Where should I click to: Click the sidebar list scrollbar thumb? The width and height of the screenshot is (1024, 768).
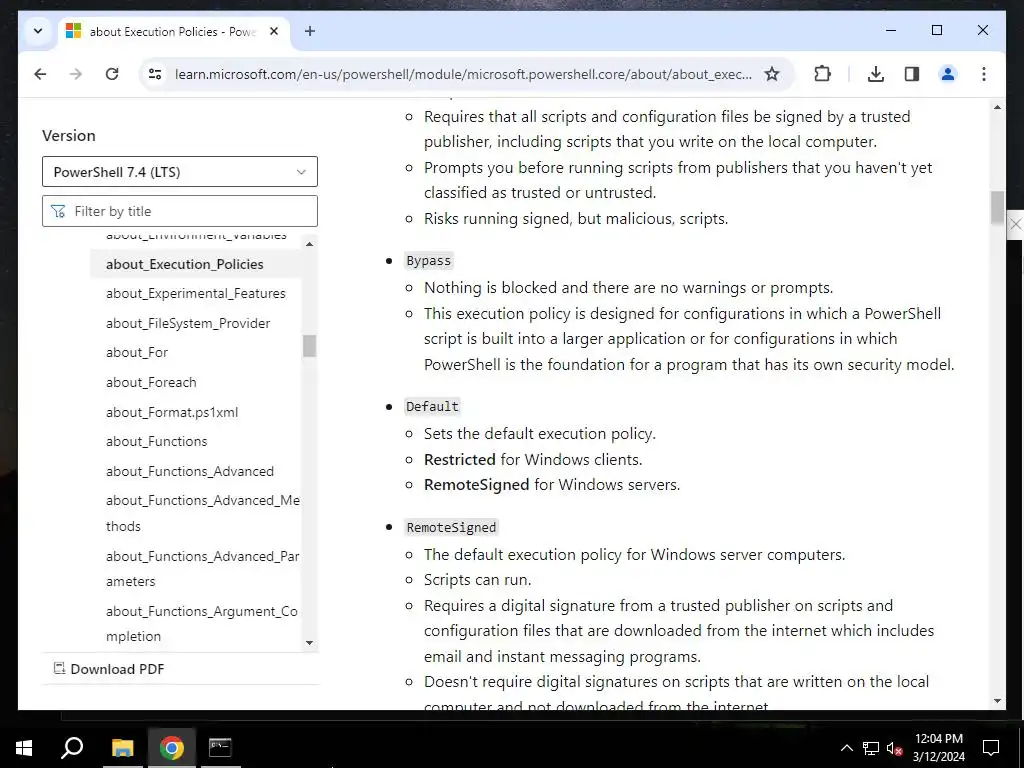[310, 346]
